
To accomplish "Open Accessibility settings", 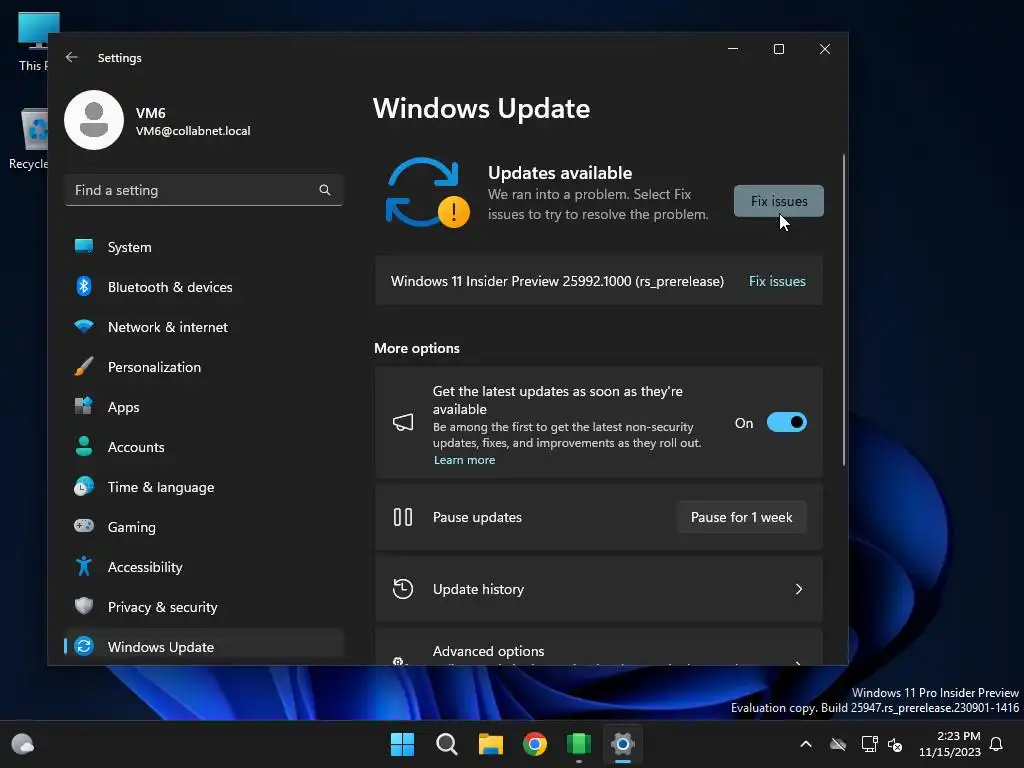I will pos(204,567).
